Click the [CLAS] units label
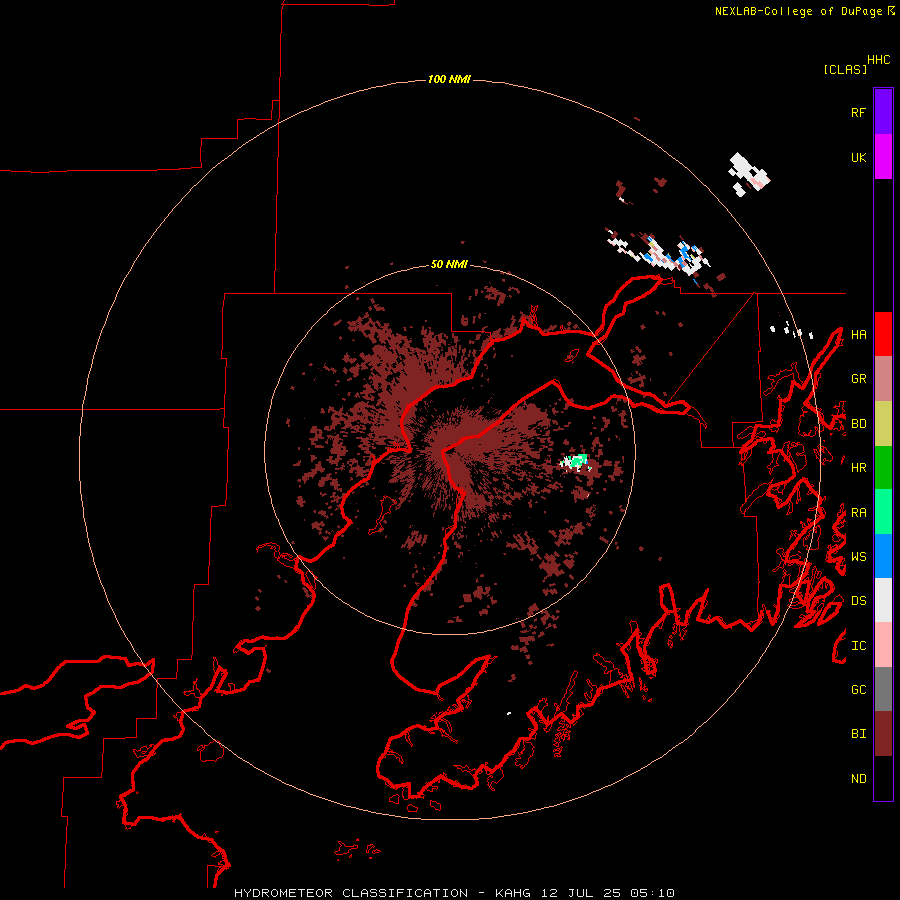 pyautogui.click(x=845, y=69)
